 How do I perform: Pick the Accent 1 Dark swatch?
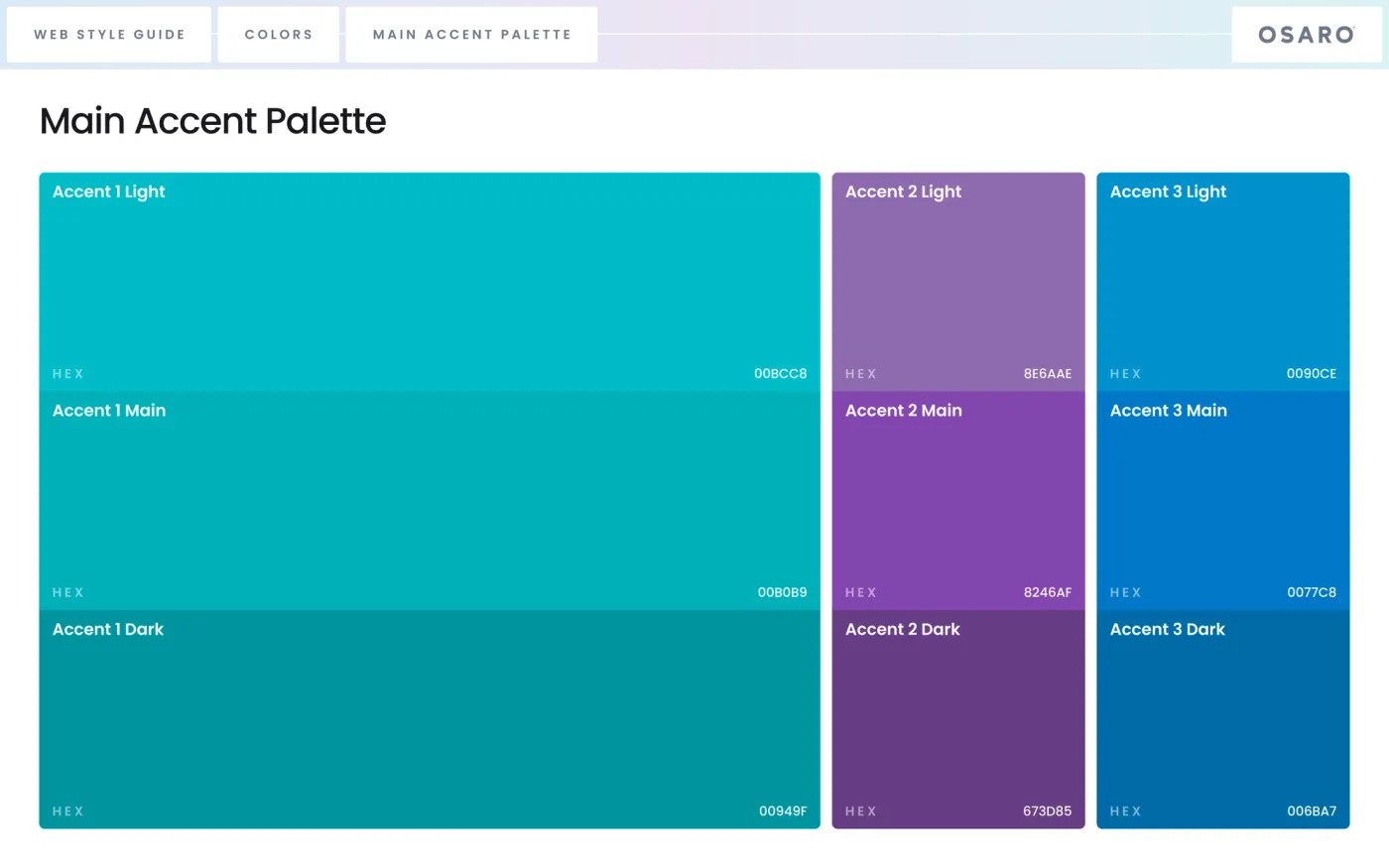(x=430, y=719)
